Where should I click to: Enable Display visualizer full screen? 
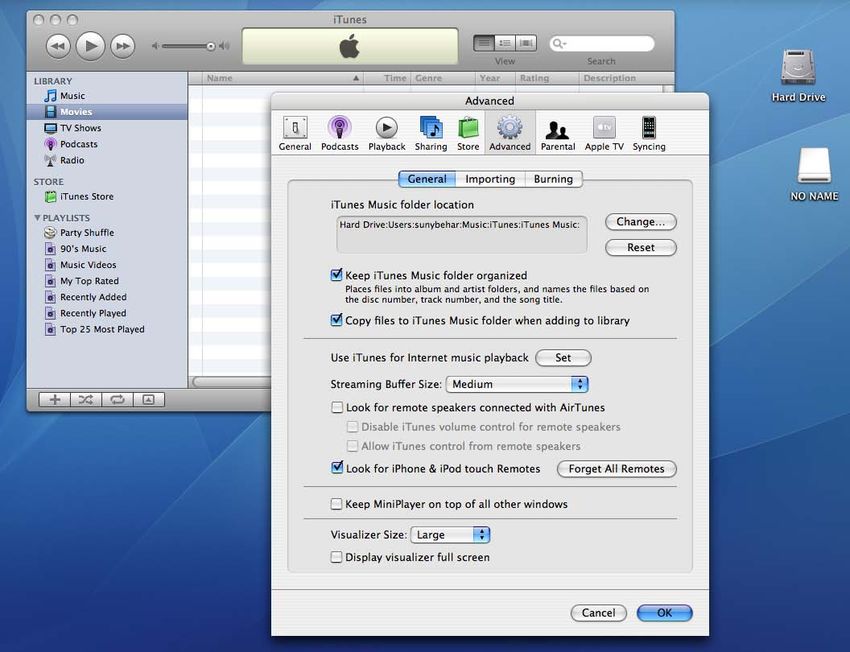337,557
